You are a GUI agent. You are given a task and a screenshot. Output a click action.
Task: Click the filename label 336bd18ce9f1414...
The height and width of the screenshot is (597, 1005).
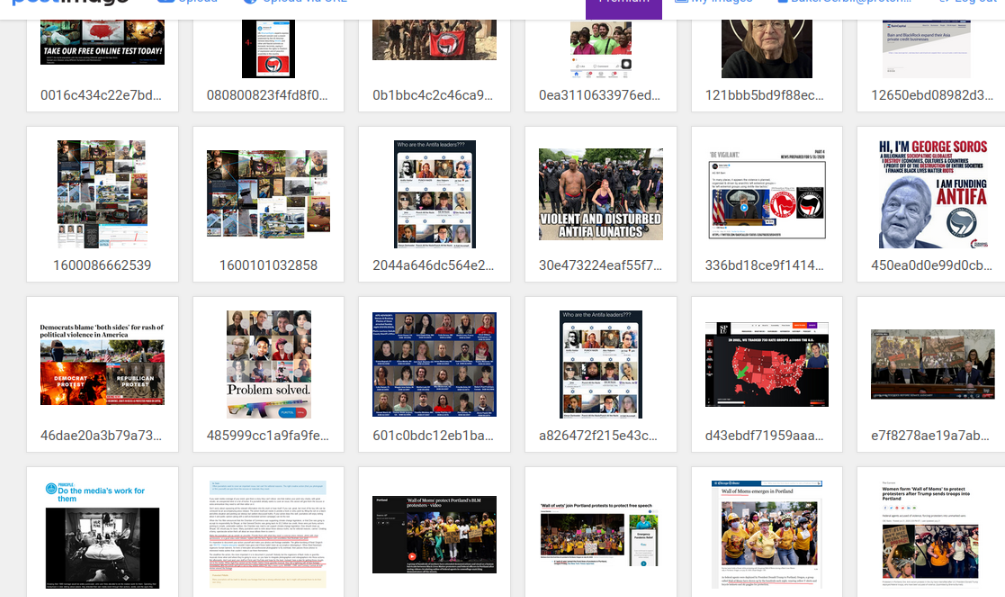coord(766,265)
